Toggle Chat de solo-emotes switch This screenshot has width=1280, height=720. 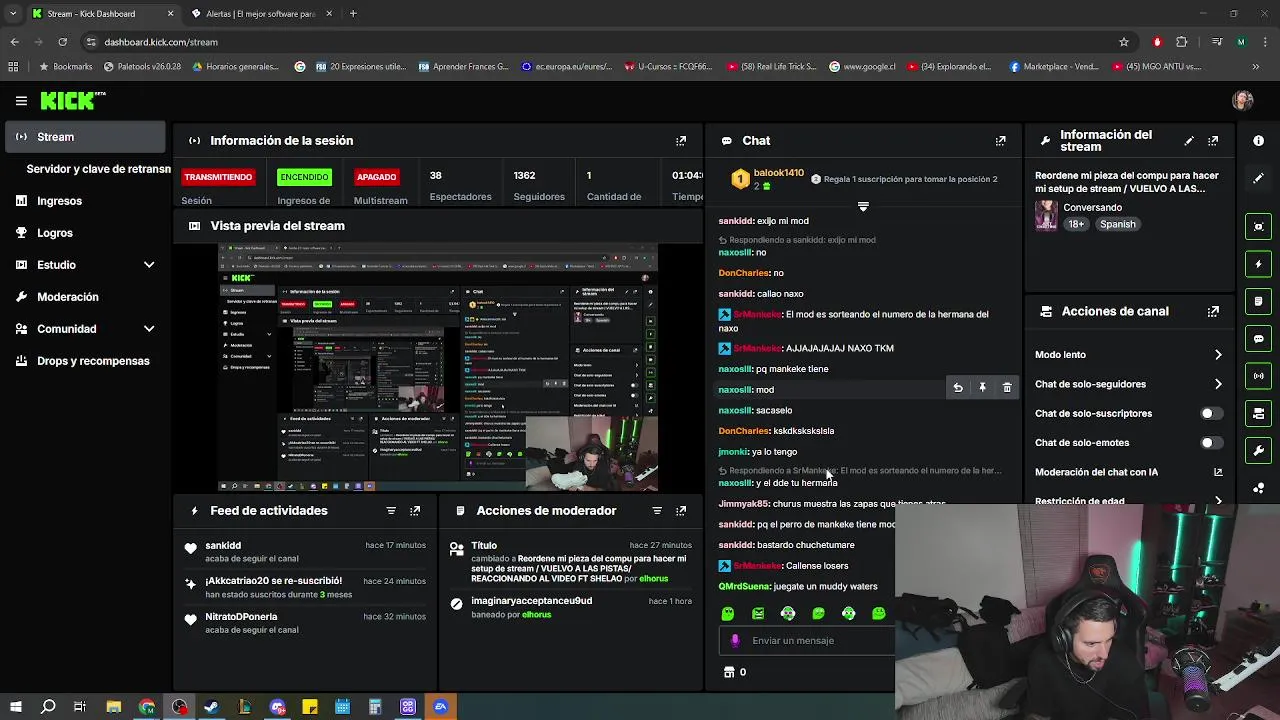[1211, 442]
